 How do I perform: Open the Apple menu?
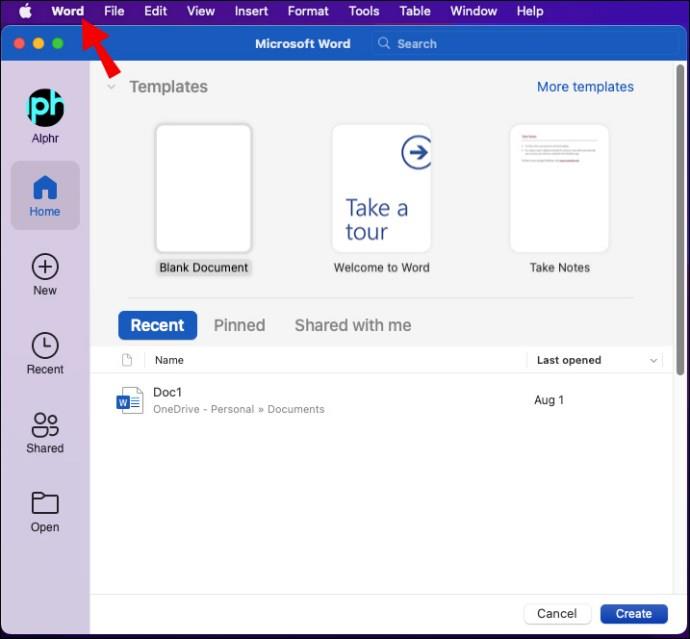point(26,11)
